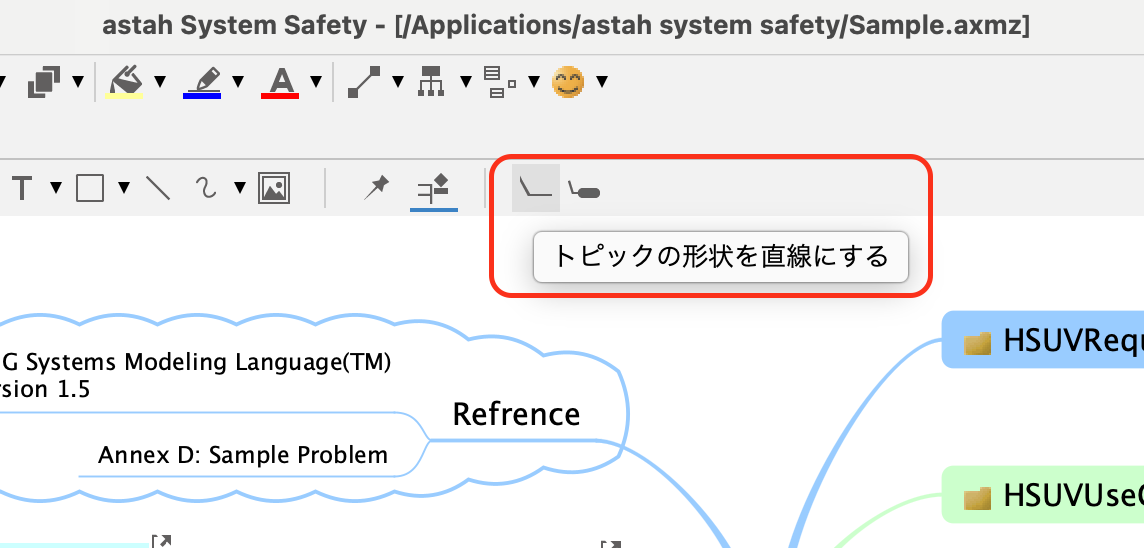Select the Annex D: Sample Problem topic
Screen dimensions: 1144x548
click(243, 456)
